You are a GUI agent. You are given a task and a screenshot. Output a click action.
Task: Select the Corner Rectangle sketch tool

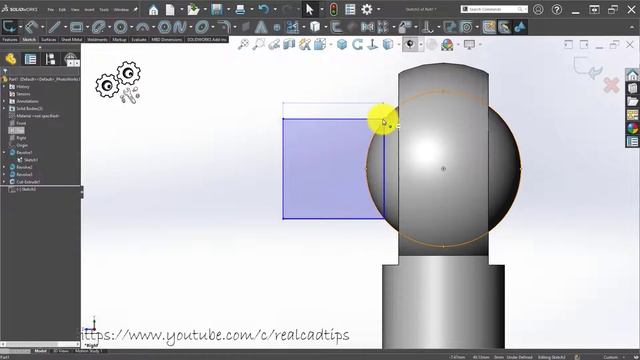[76, 27]
